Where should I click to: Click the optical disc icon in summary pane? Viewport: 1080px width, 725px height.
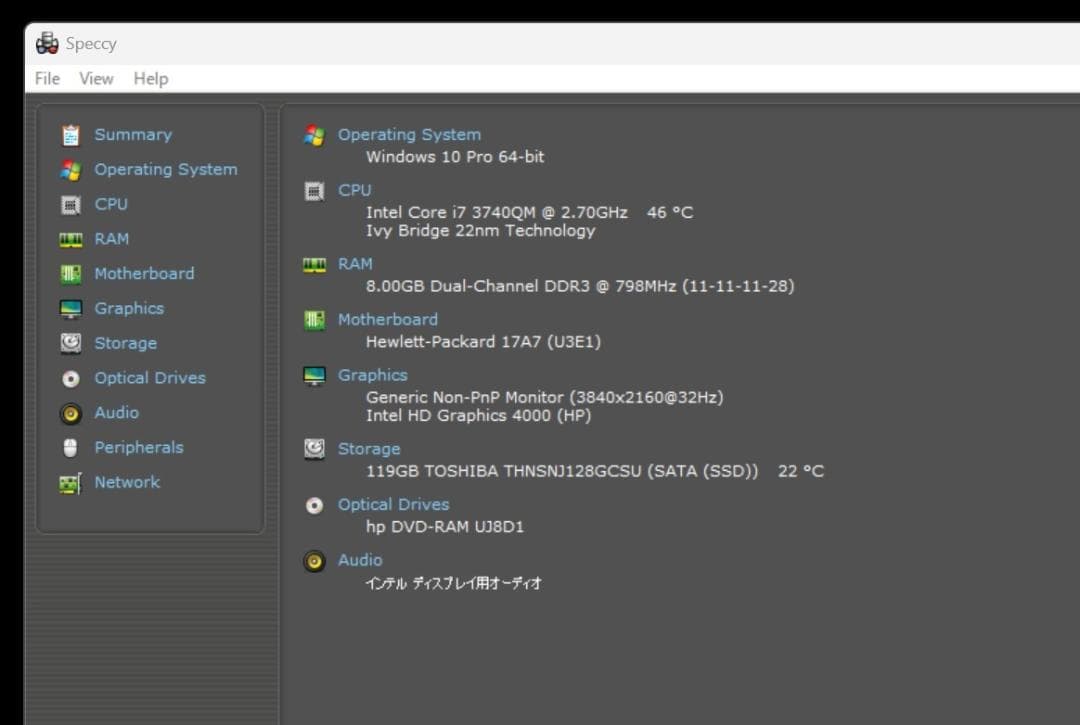click(x=314, y=506)
